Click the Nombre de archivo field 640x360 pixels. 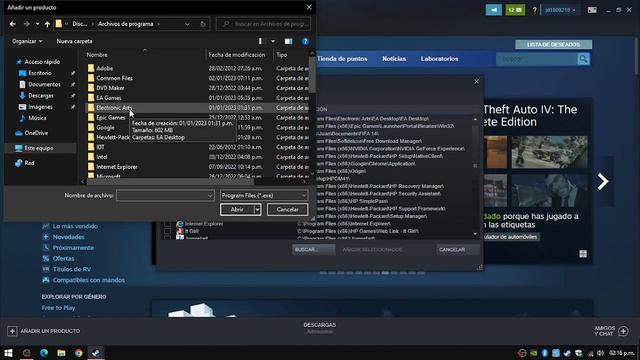tap(165, 196)
